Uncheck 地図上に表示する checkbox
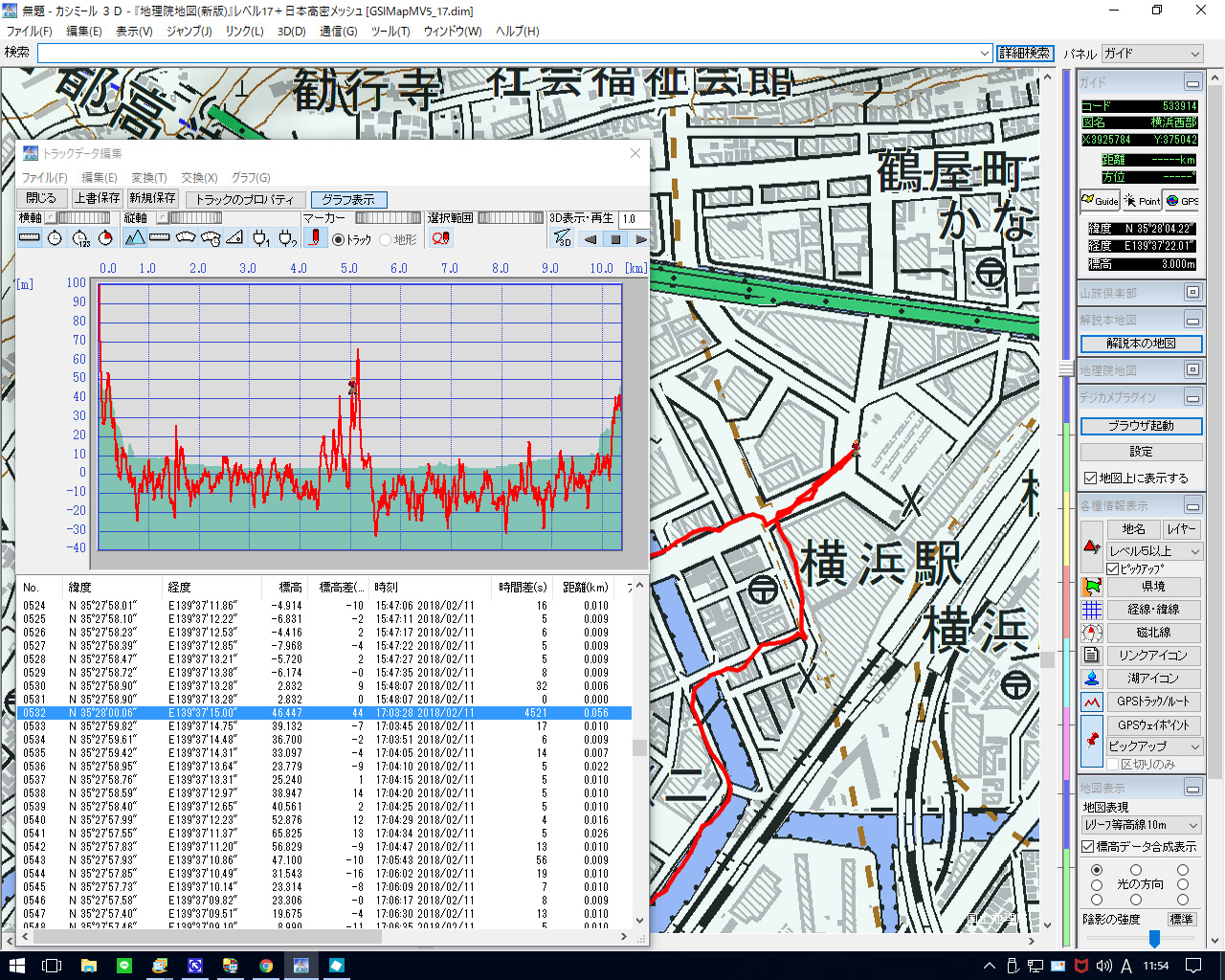This screenshot has height=980, width=1225. click(x=1090, y=478)
